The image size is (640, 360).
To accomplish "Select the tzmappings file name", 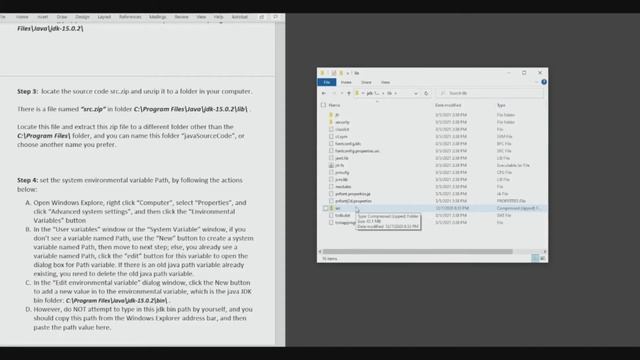I will pos(345,222).
